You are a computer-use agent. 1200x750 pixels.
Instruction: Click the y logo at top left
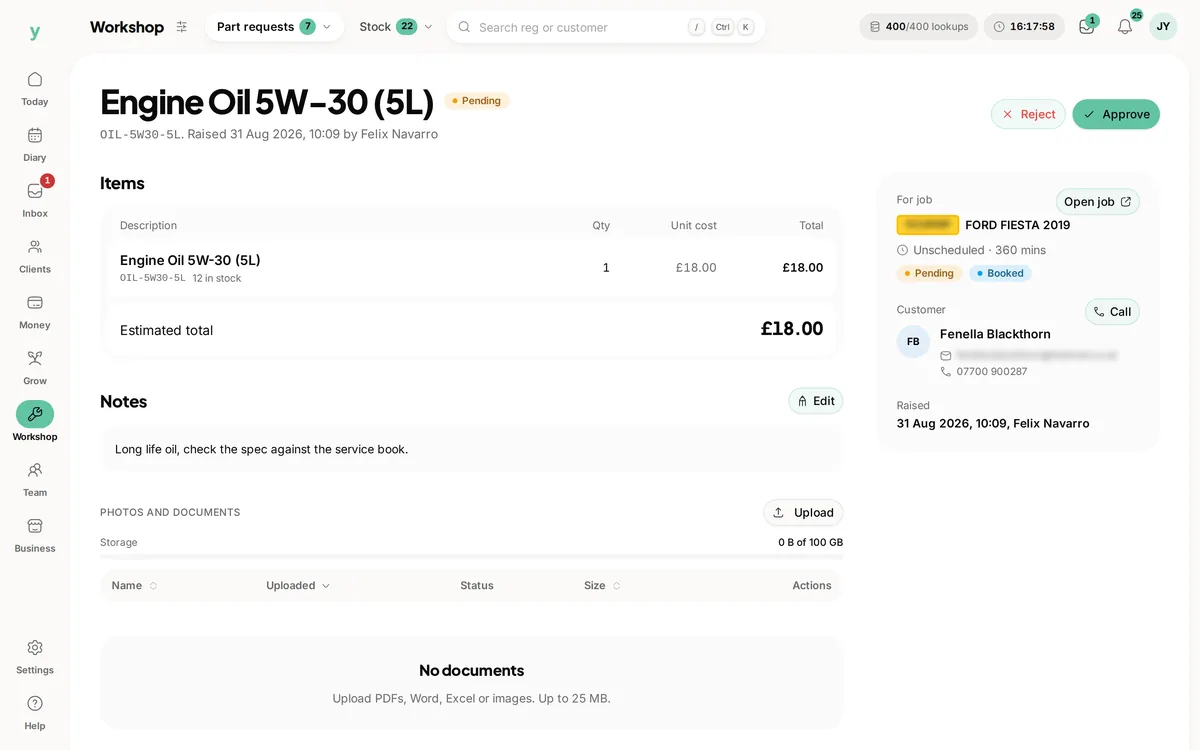point(35,32)
